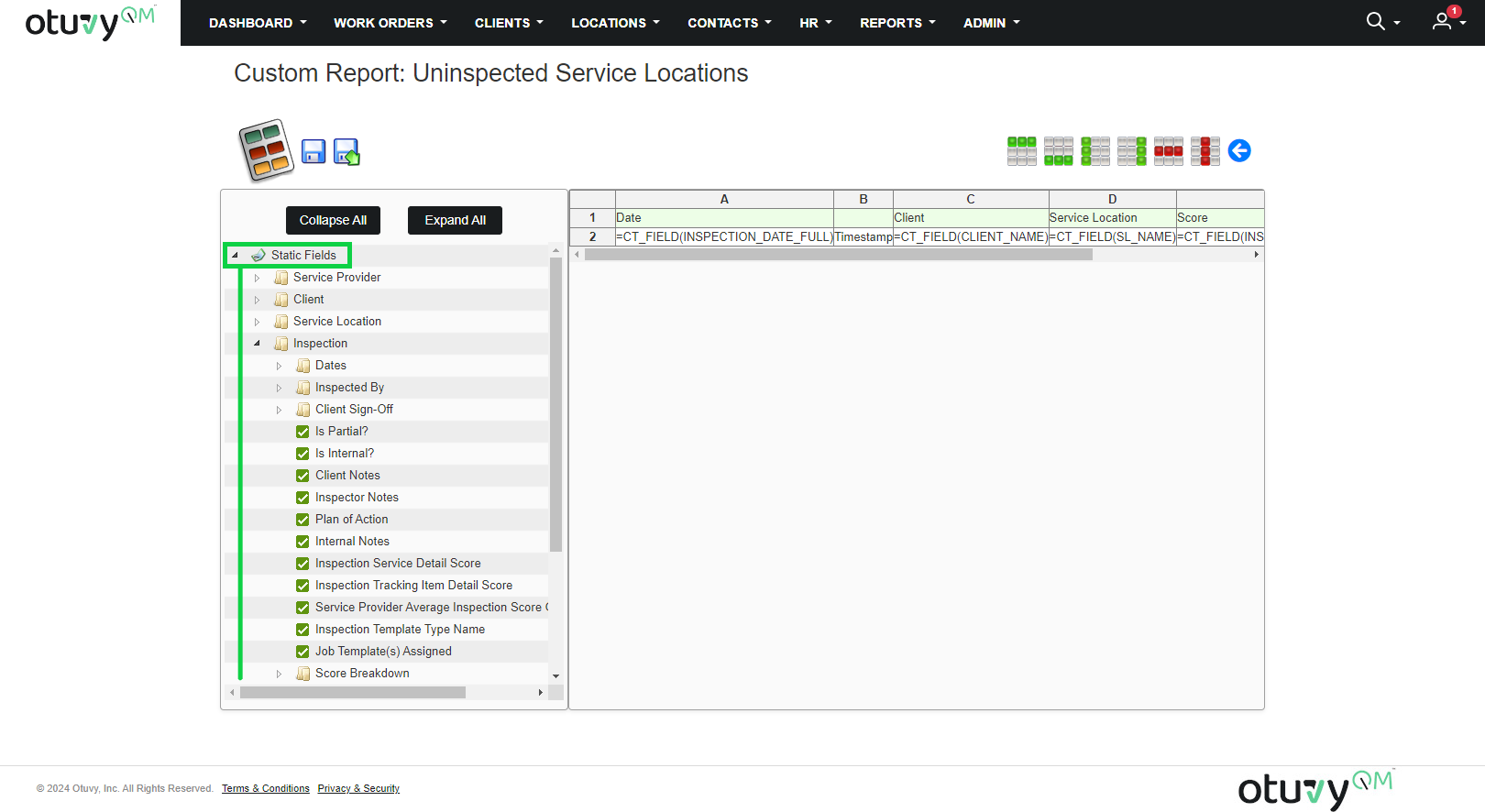Click the Service Location folder icon

click(281, 322)
